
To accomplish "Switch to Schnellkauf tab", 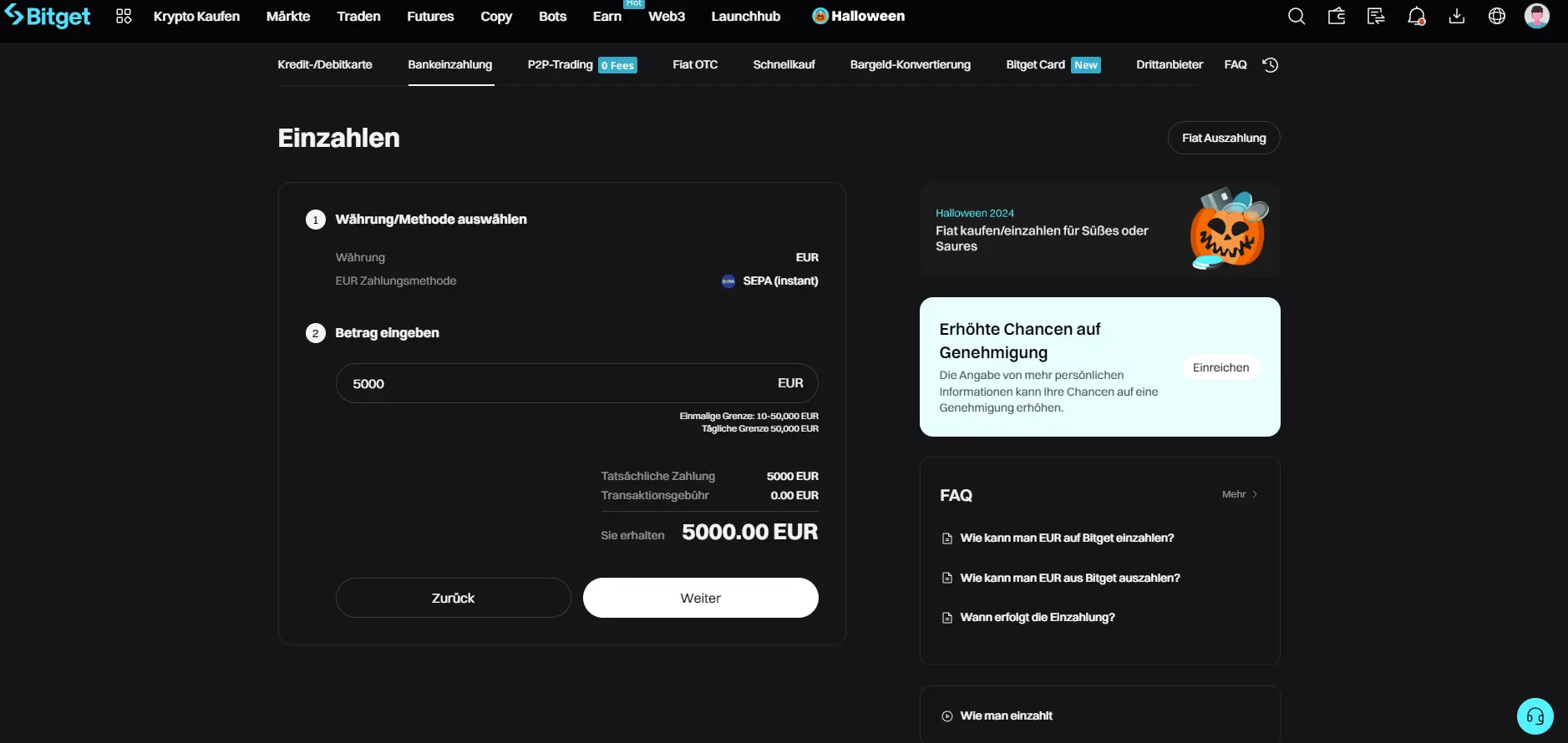I will [x=784, y=64].
